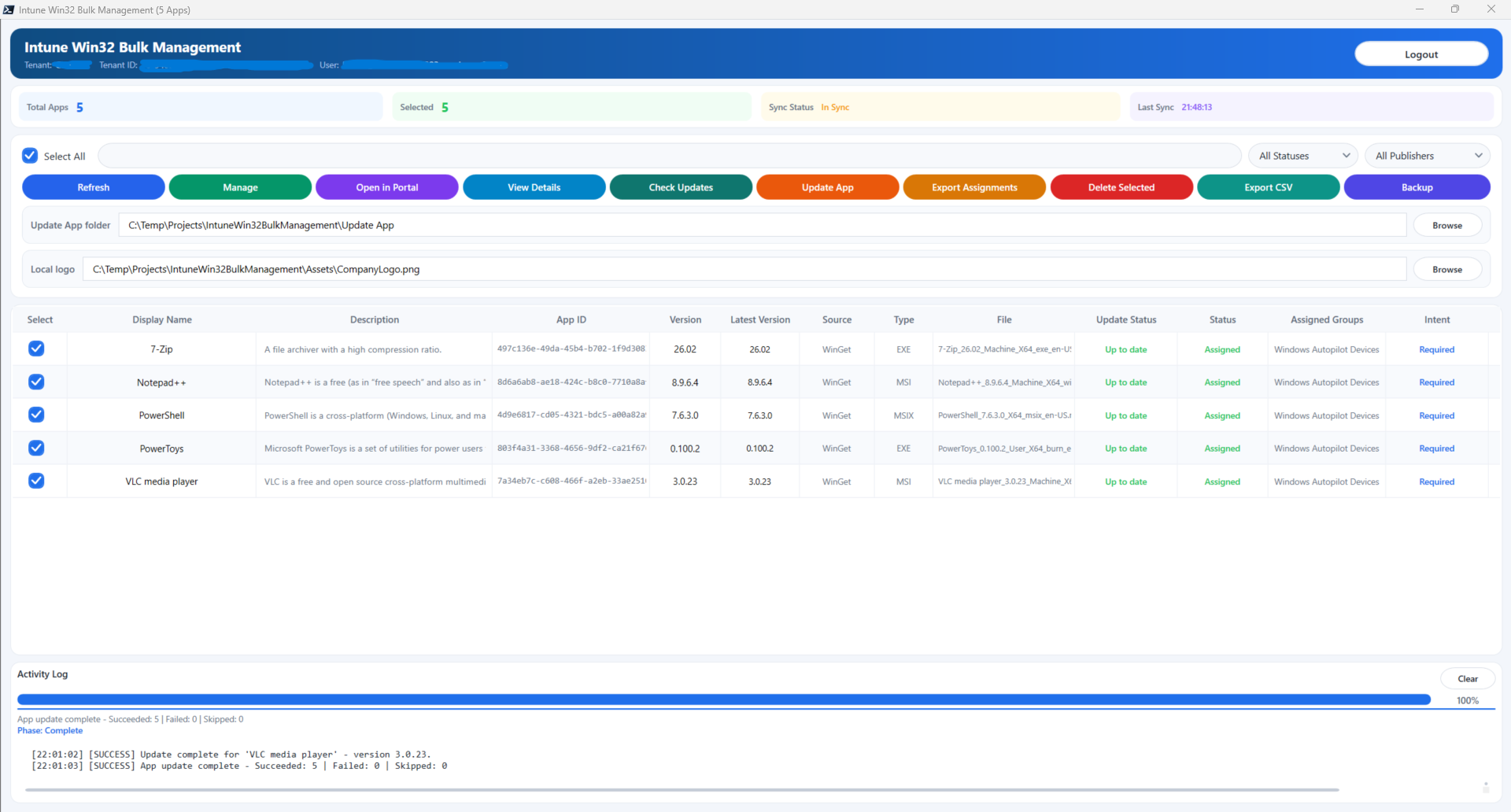Sort by the Description column header

click(375, 319)
